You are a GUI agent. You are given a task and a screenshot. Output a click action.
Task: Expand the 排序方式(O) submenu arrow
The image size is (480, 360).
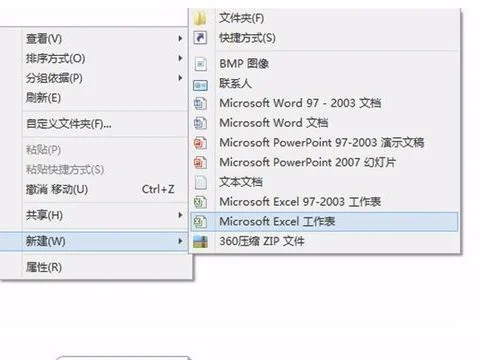[x=180, y=58]
